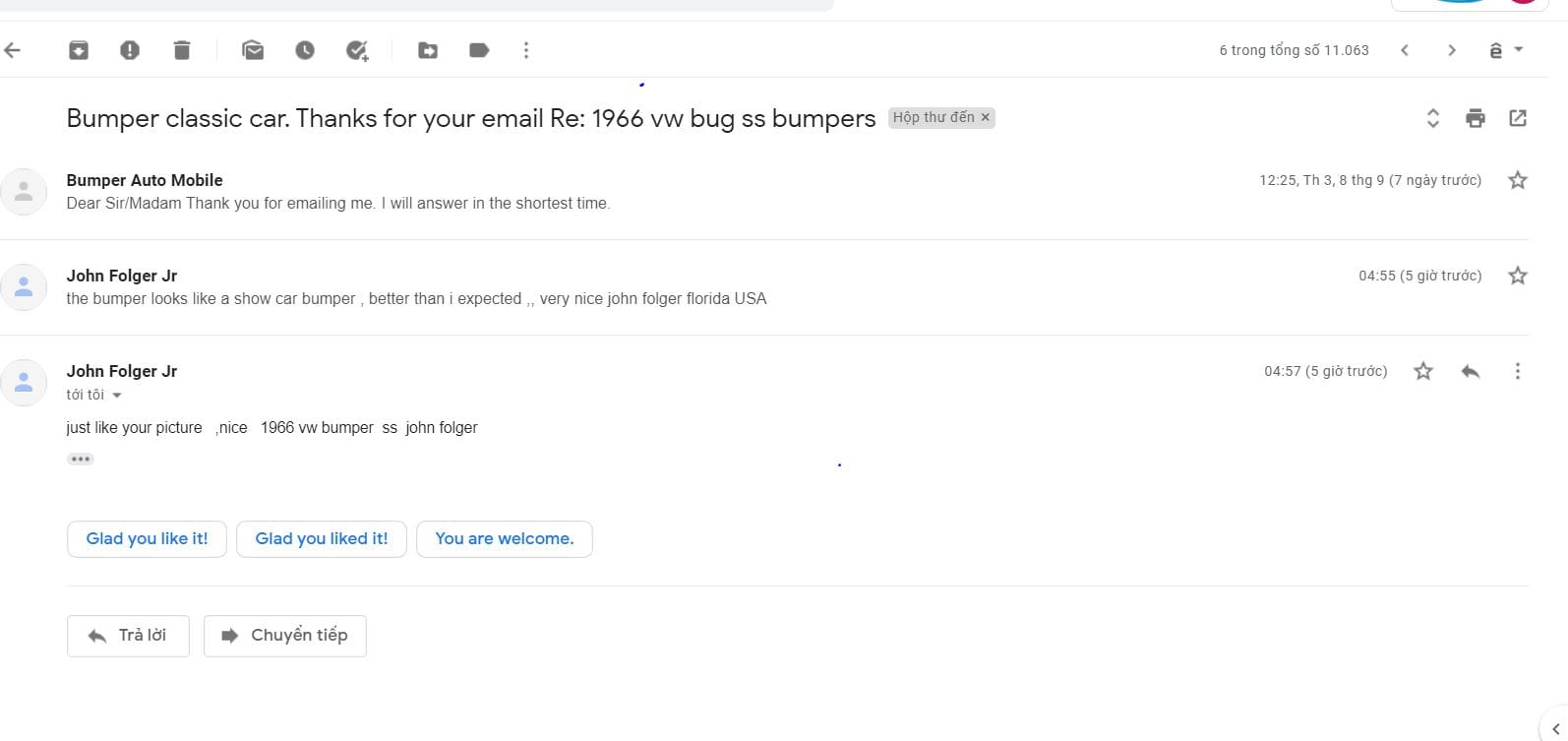This screenshot has width=1568, height=741.
Task: Mark the conversation as unread
Action: coord(253,50)
